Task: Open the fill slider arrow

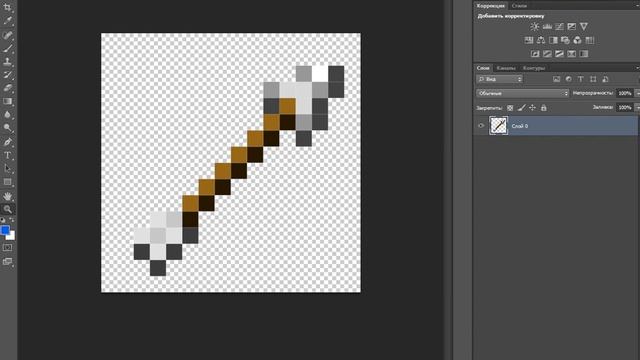Action: 637,107
